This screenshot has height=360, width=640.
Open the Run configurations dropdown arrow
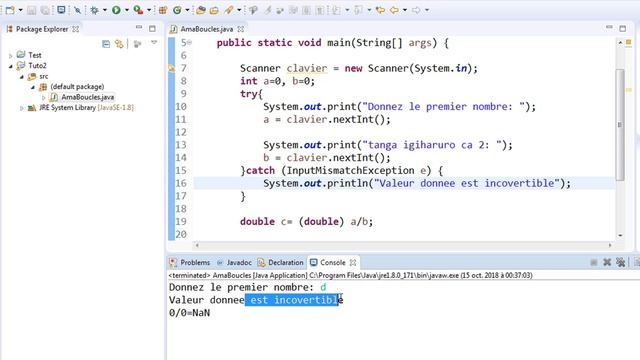click(x=127, y=10)
